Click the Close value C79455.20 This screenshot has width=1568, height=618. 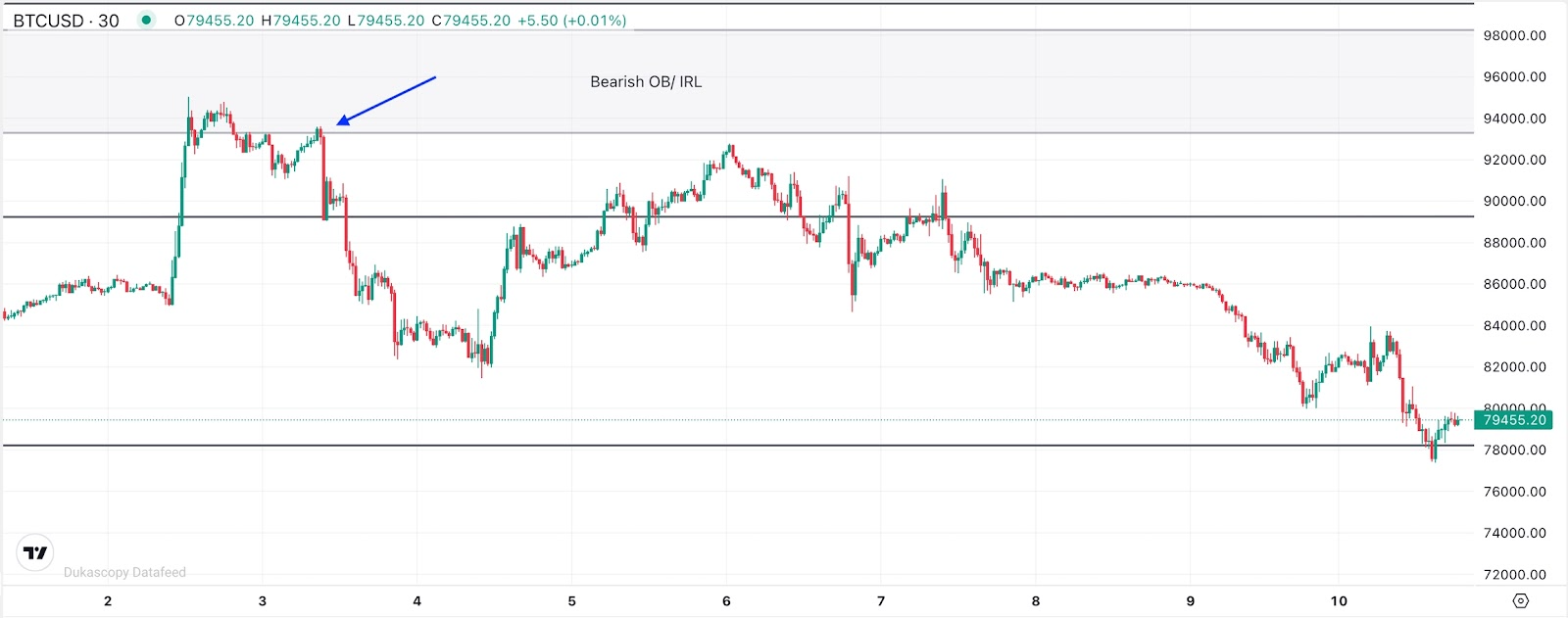pyautogui.click(x=470, y=21)
